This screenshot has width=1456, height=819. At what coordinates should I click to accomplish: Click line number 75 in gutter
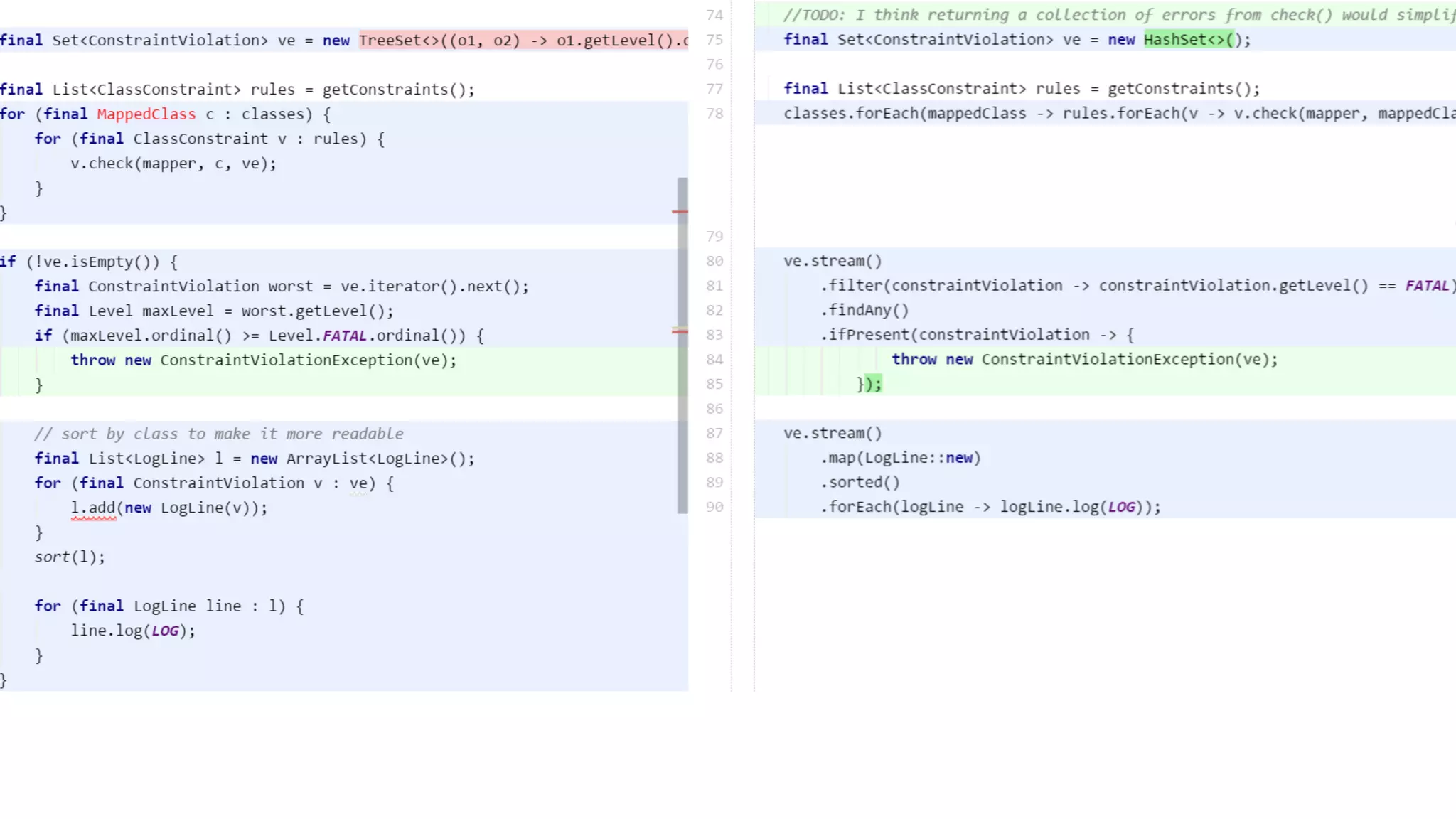tap(714, 40)
